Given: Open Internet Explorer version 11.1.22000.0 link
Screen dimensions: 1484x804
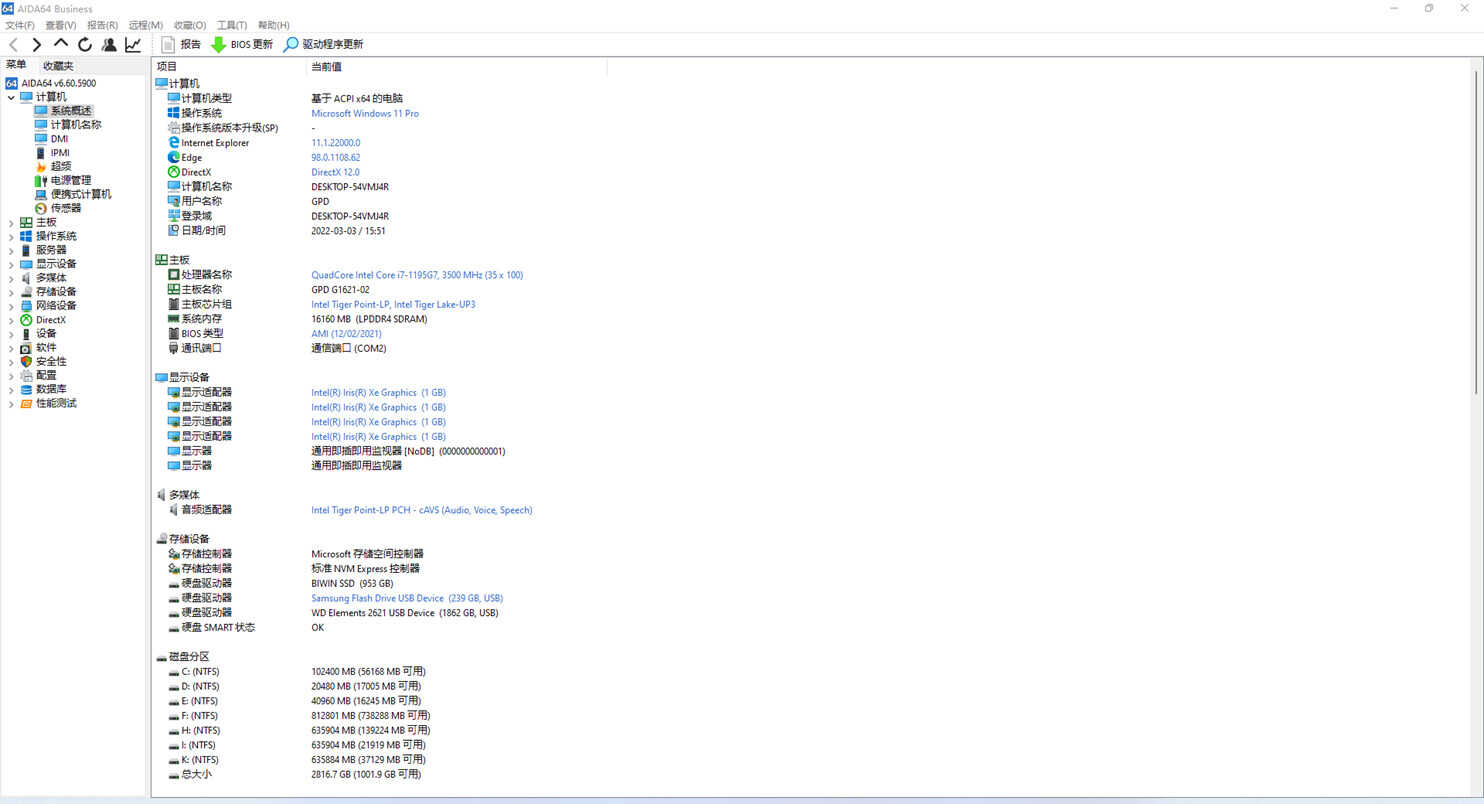Looking at the screenshot, I should point(336,143).
